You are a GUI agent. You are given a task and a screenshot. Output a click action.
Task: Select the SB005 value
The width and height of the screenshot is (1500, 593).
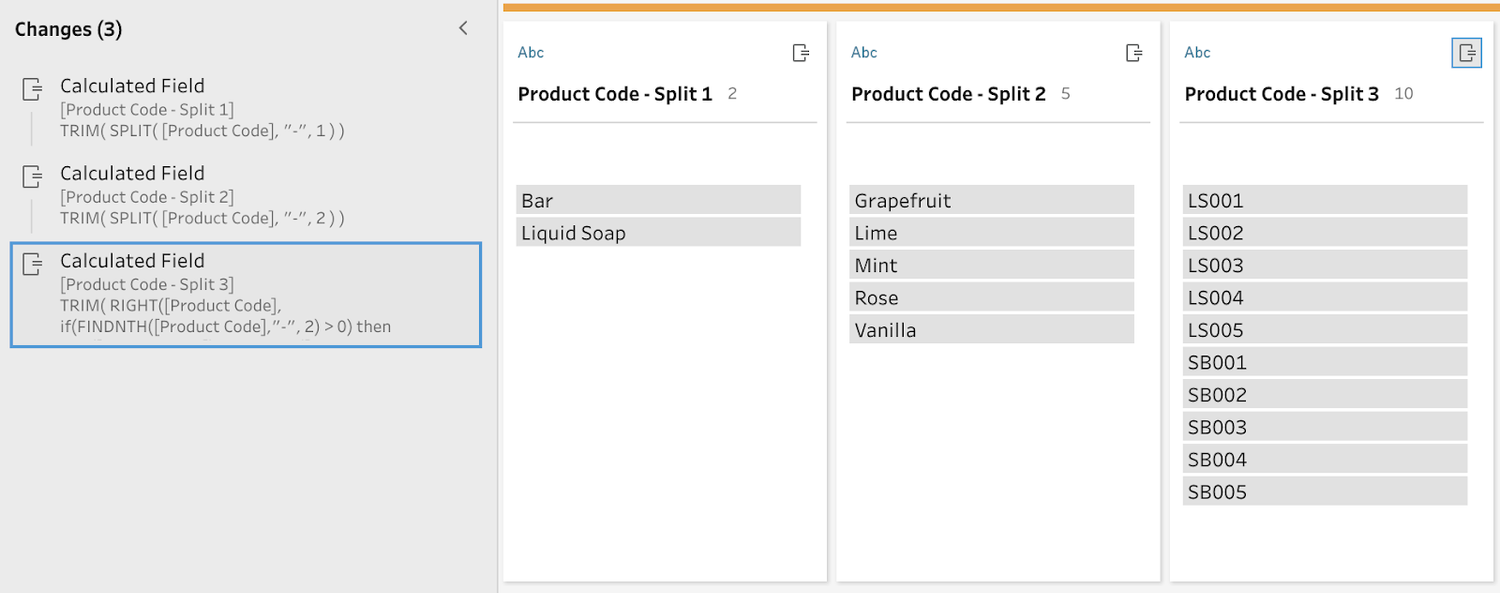[x=1325, y=491]
